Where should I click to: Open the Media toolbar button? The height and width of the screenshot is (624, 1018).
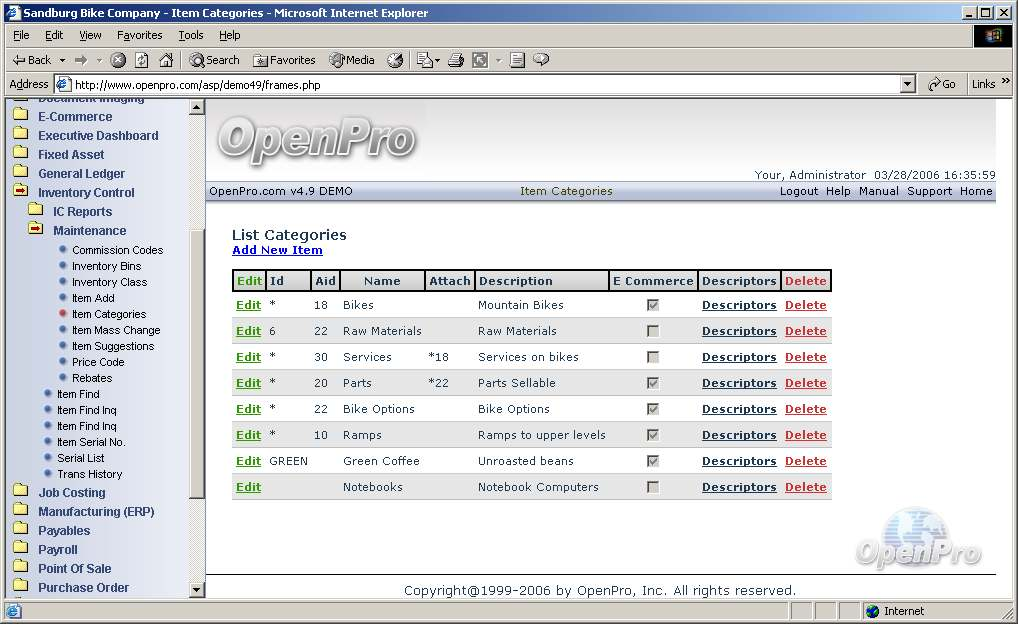tap(352, 60)
